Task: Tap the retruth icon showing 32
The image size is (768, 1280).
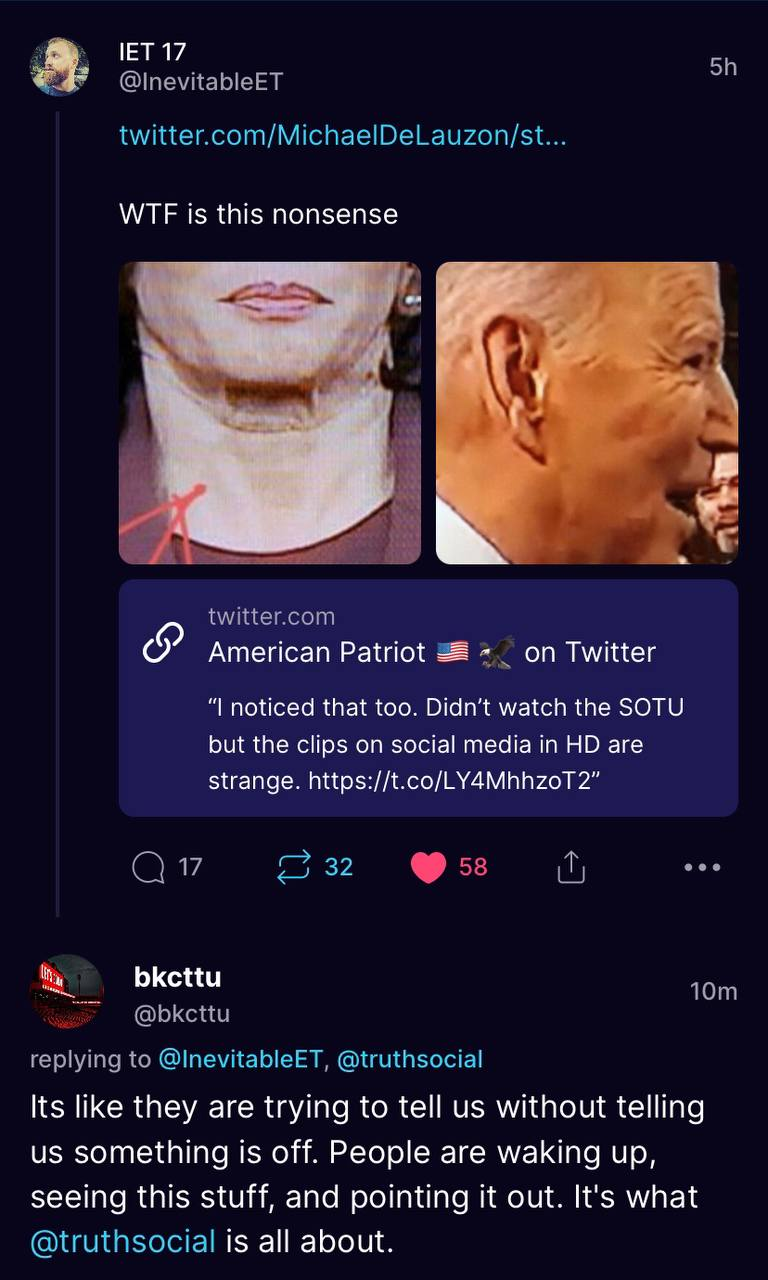Action: coord(293,867)
